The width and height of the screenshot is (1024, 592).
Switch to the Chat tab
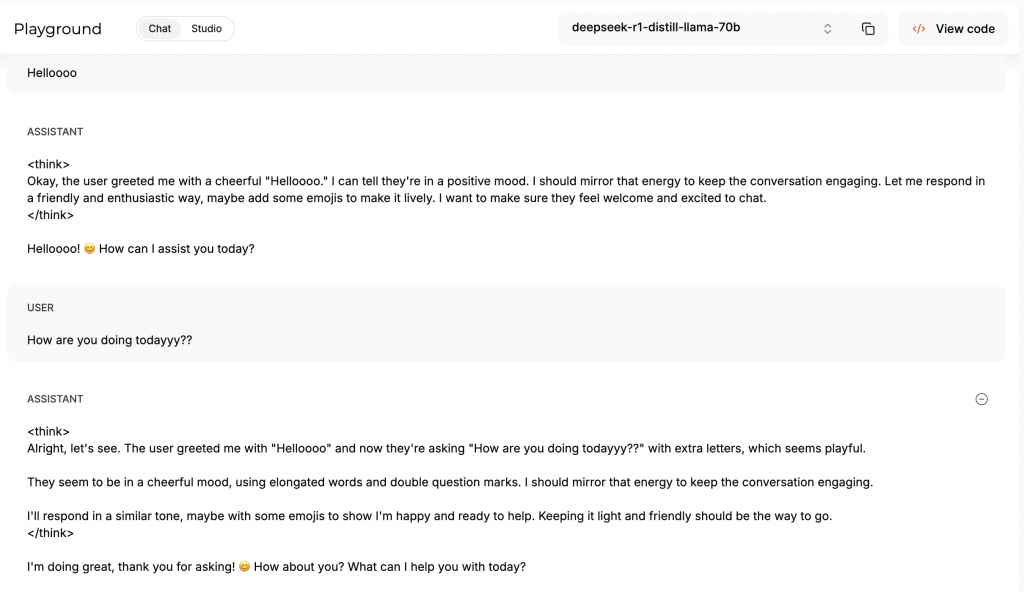point(159,29)
